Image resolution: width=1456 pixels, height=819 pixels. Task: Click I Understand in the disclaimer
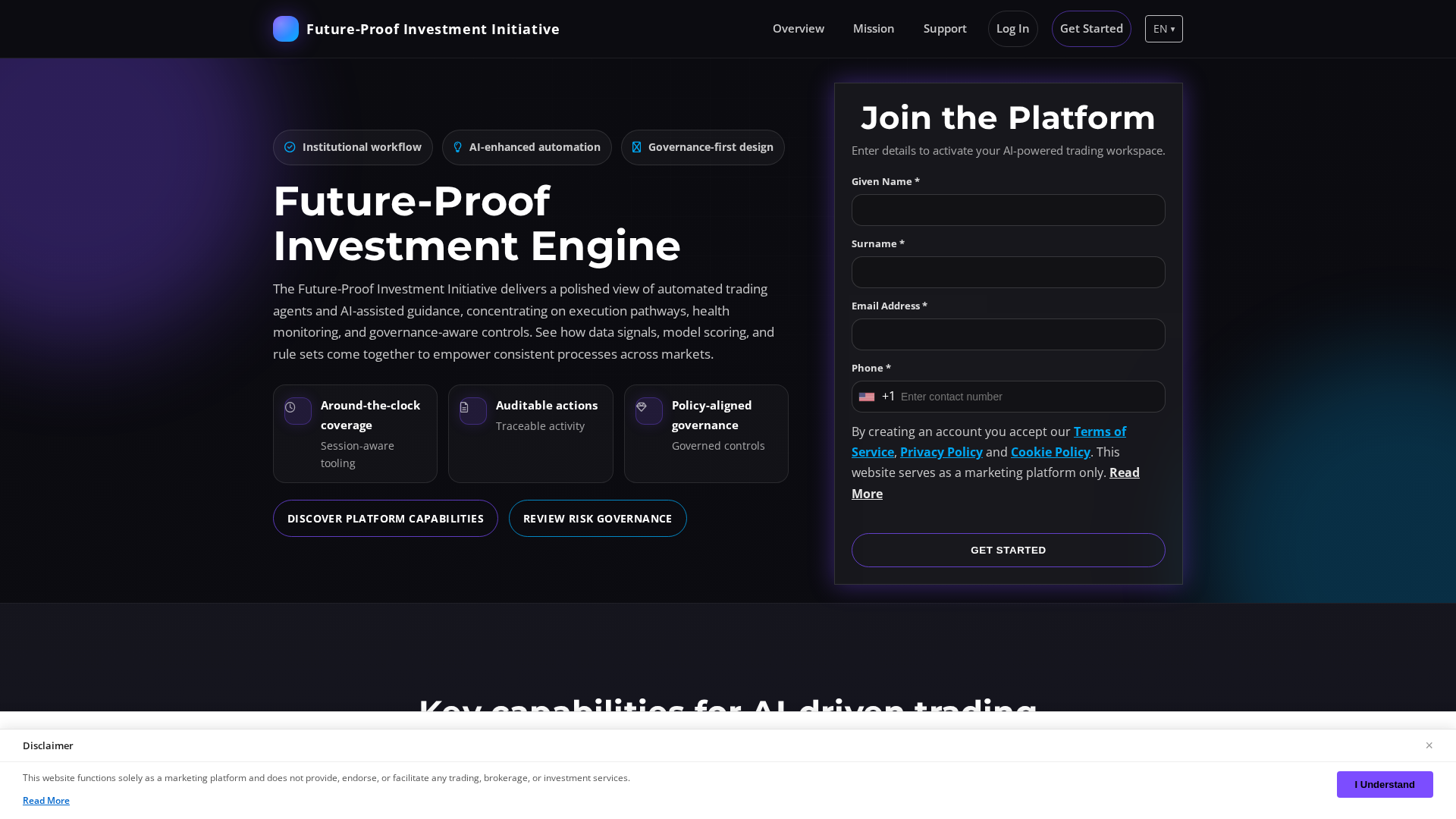coord(1385,785)
